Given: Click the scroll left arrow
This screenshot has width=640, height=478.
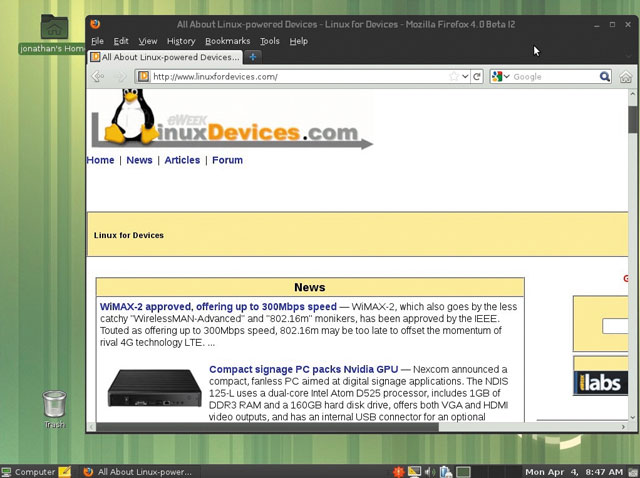Looking at the screenshot, I should (91, 427).
